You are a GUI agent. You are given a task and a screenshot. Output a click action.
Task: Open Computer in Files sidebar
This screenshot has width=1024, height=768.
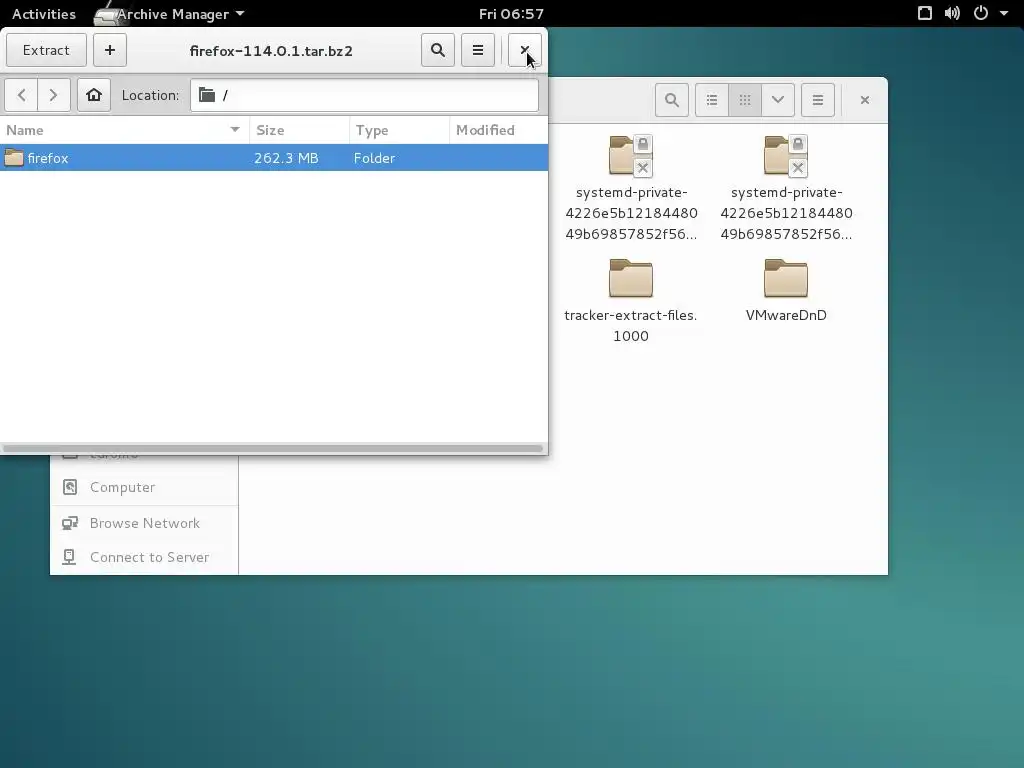[144, 487]
